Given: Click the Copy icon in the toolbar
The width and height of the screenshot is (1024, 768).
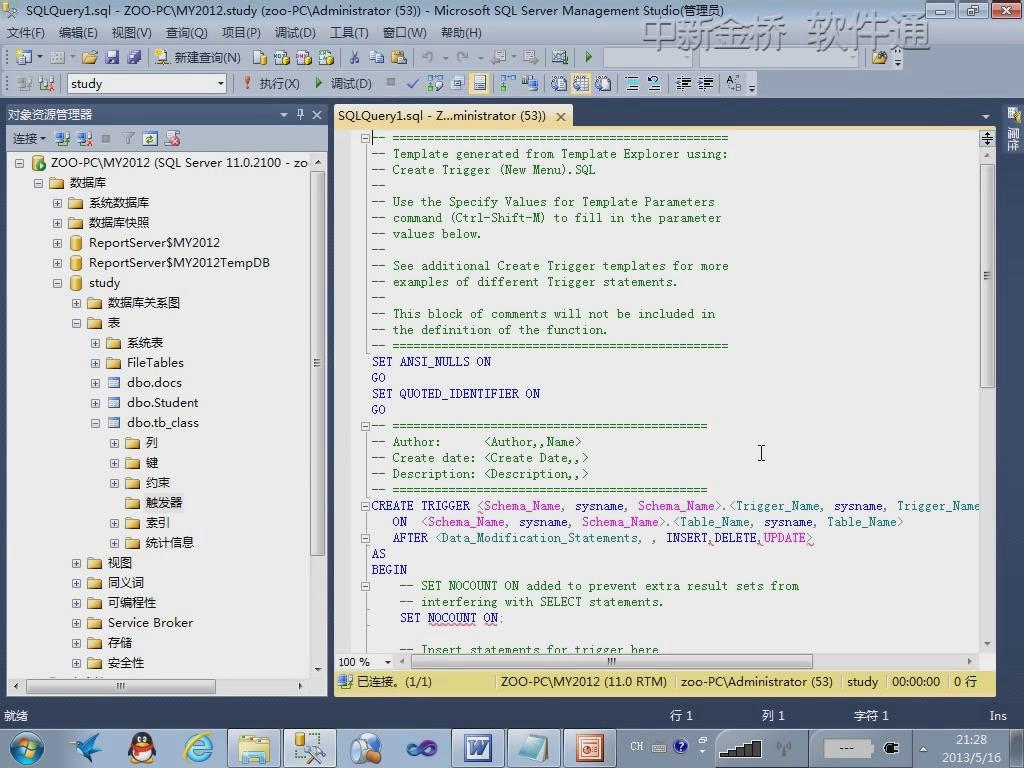Looking at the screenshot, I should click(377, 57).
